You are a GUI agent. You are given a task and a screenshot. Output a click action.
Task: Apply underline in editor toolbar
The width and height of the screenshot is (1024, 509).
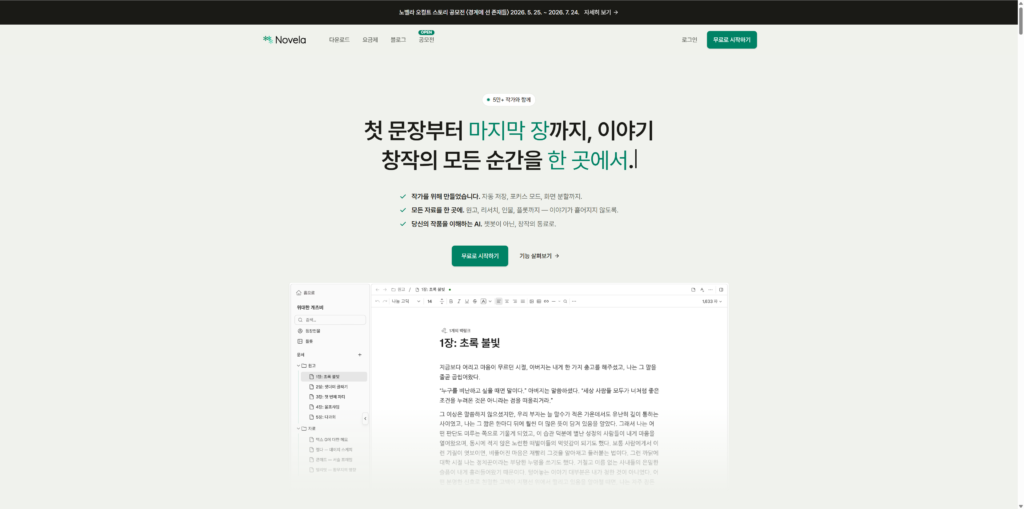pos(466,301)
